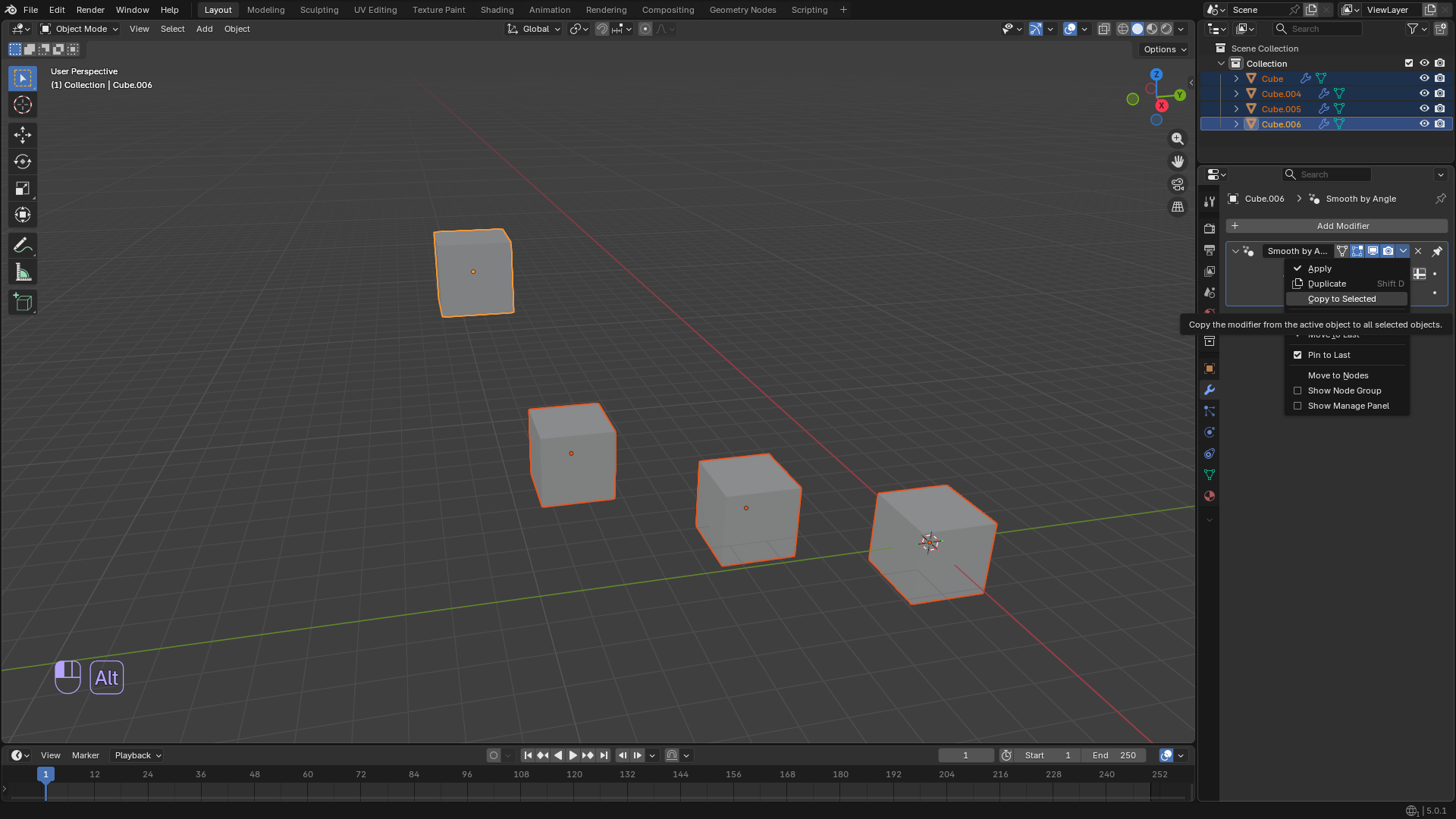Click the pin icon beside Smooth by Angle breadcrumb

point(1440,199)
